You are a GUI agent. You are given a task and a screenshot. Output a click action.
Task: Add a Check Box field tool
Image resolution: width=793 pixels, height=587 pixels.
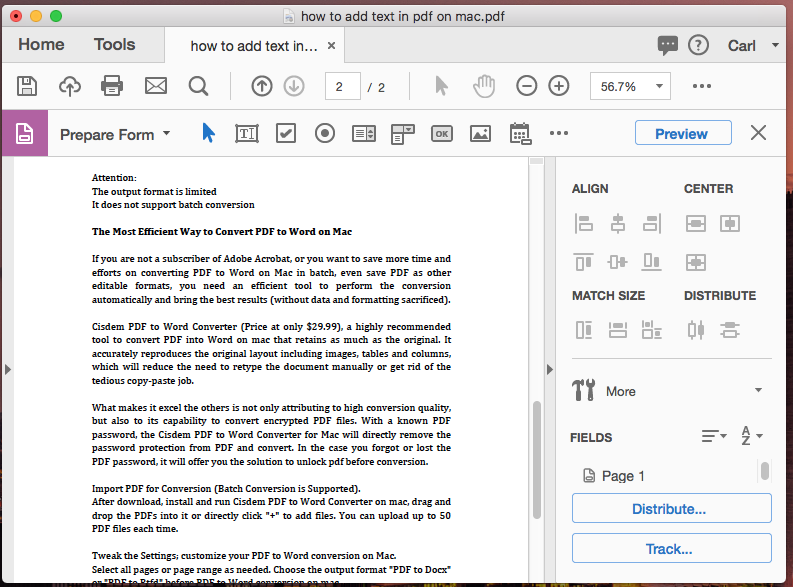(x=286, y=133)
